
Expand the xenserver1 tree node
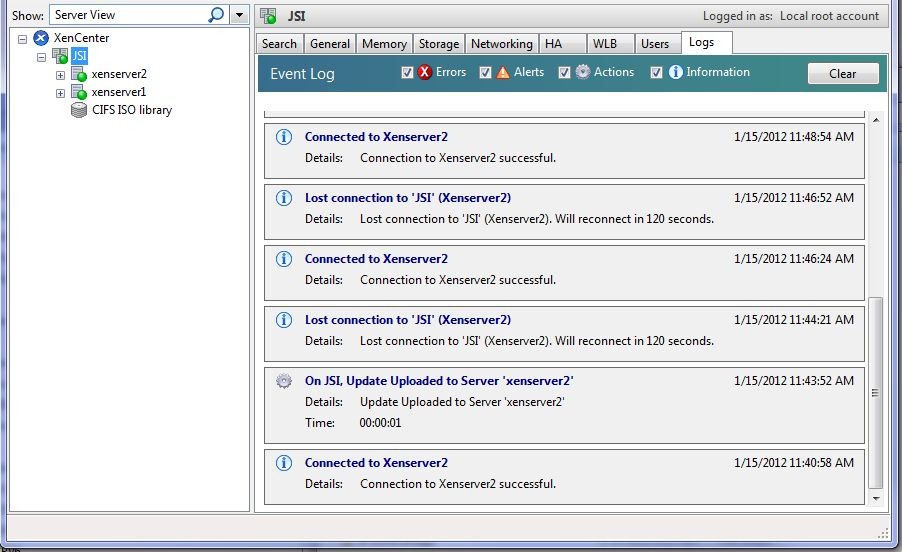60,93
